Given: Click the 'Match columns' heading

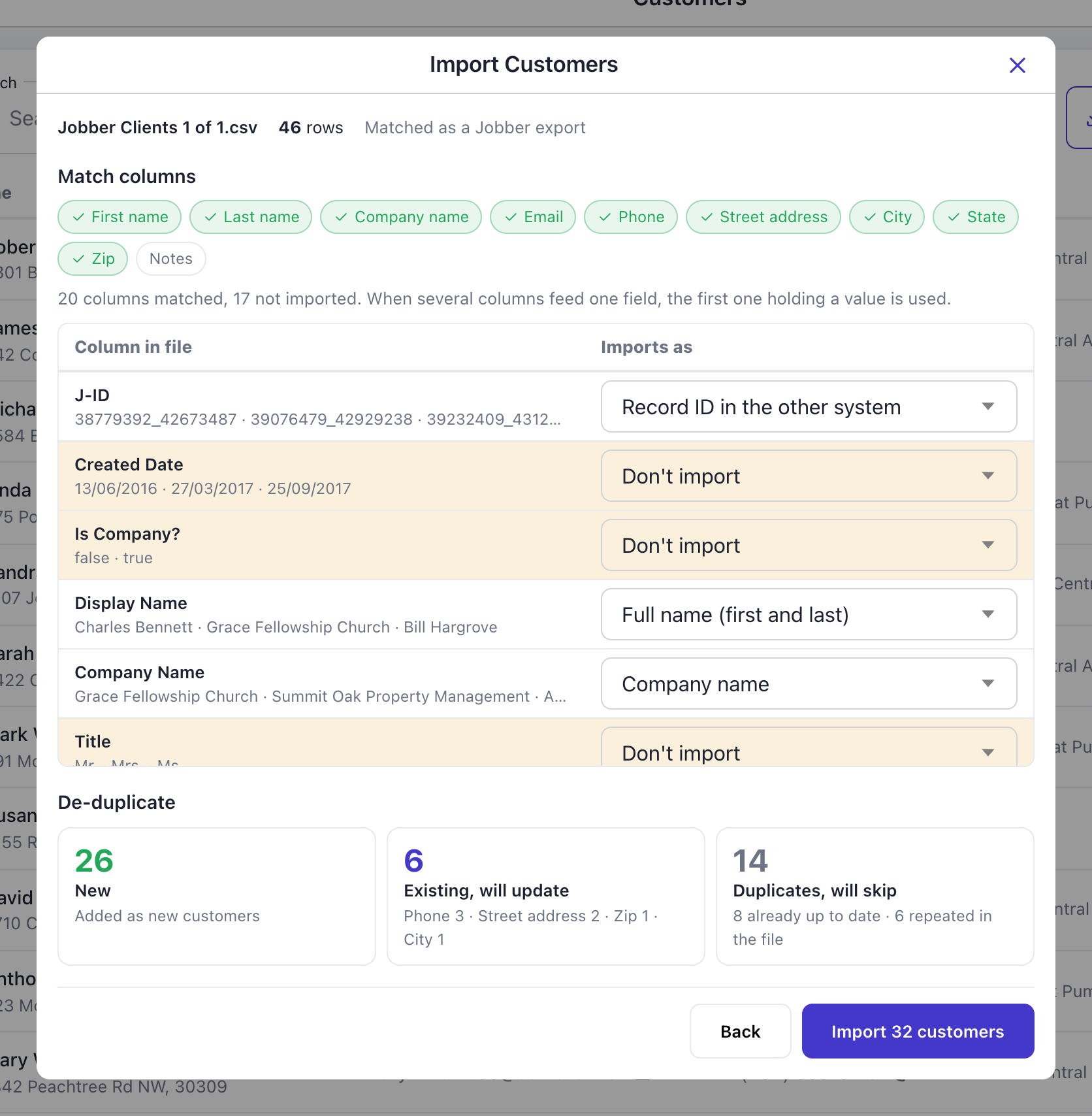Looking at the screenshot, I should tap(127, 176).
